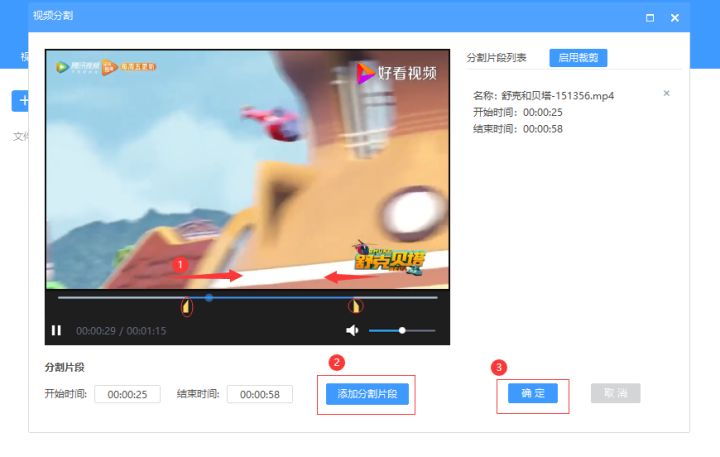Select the left yellow start marker
This screenshot has width=720, height=457.
tap(186, 306)
